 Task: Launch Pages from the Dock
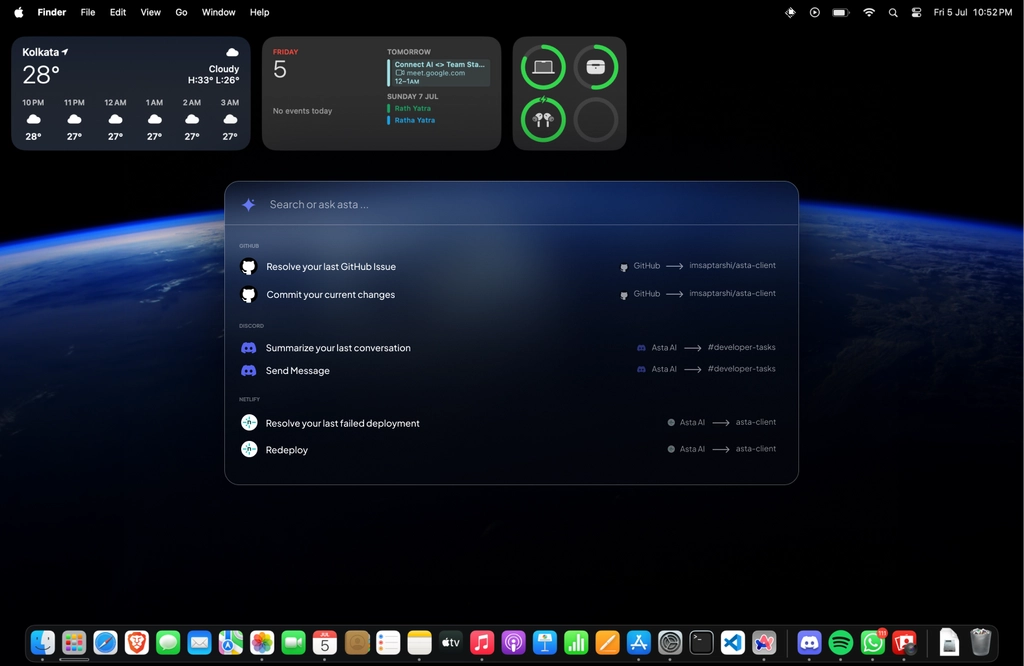[607, 643]
